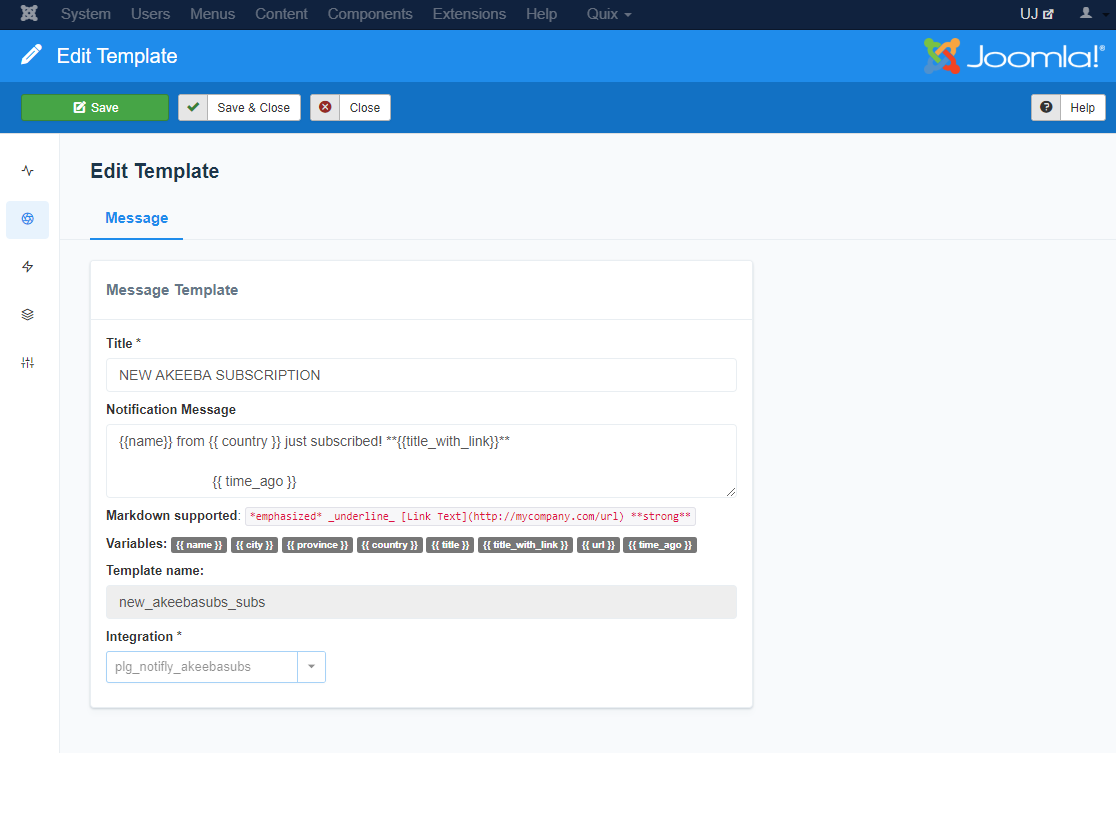Click the Integration field label
This screenshot has width=1116, height=826.
point(144,637)
